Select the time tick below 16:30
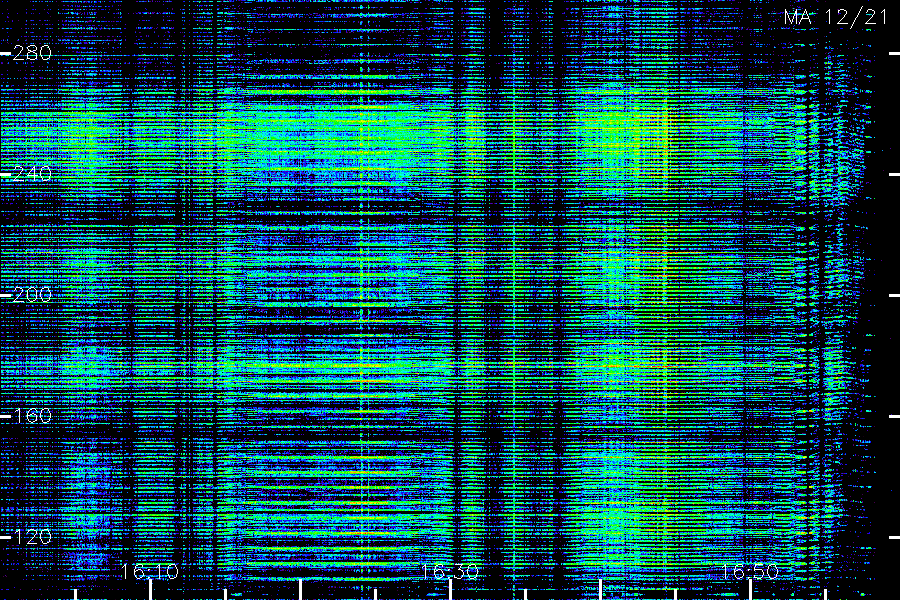This screenshot has height=600, width=900. [x=451, y=590]
